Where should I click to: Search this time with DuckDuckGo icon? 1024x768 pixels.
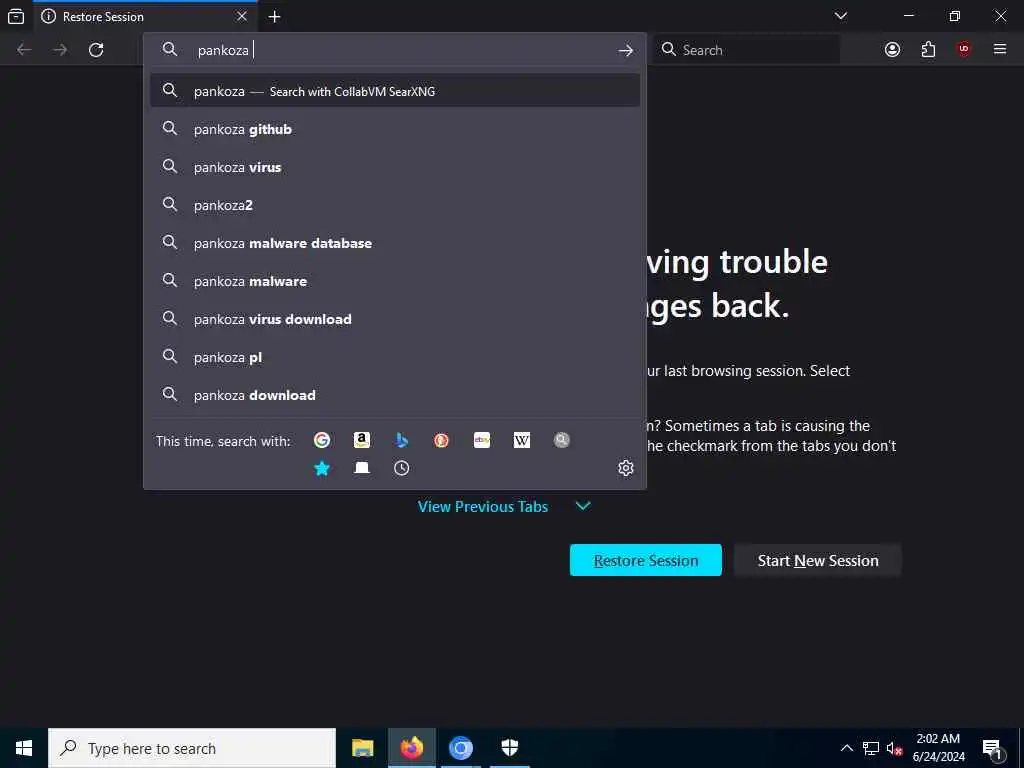(441, 441)
